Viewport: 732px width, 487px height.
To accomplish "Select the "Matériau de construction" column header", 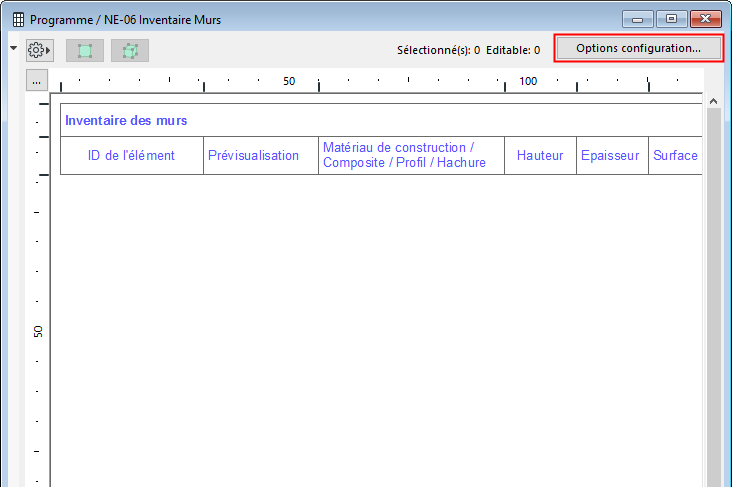I will click(x=411, y=155).
